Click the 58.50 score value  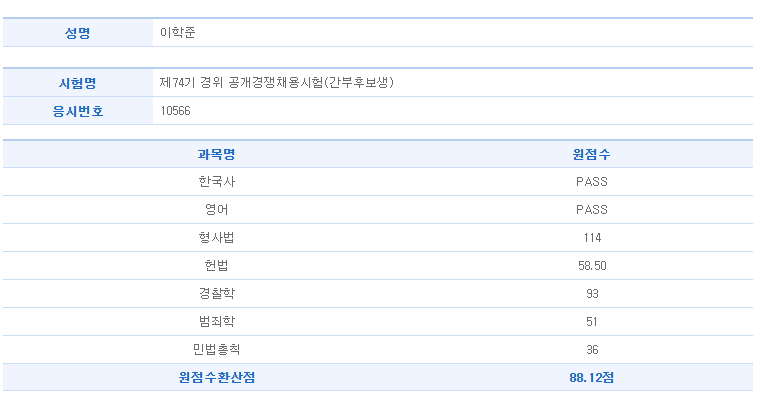592,266
